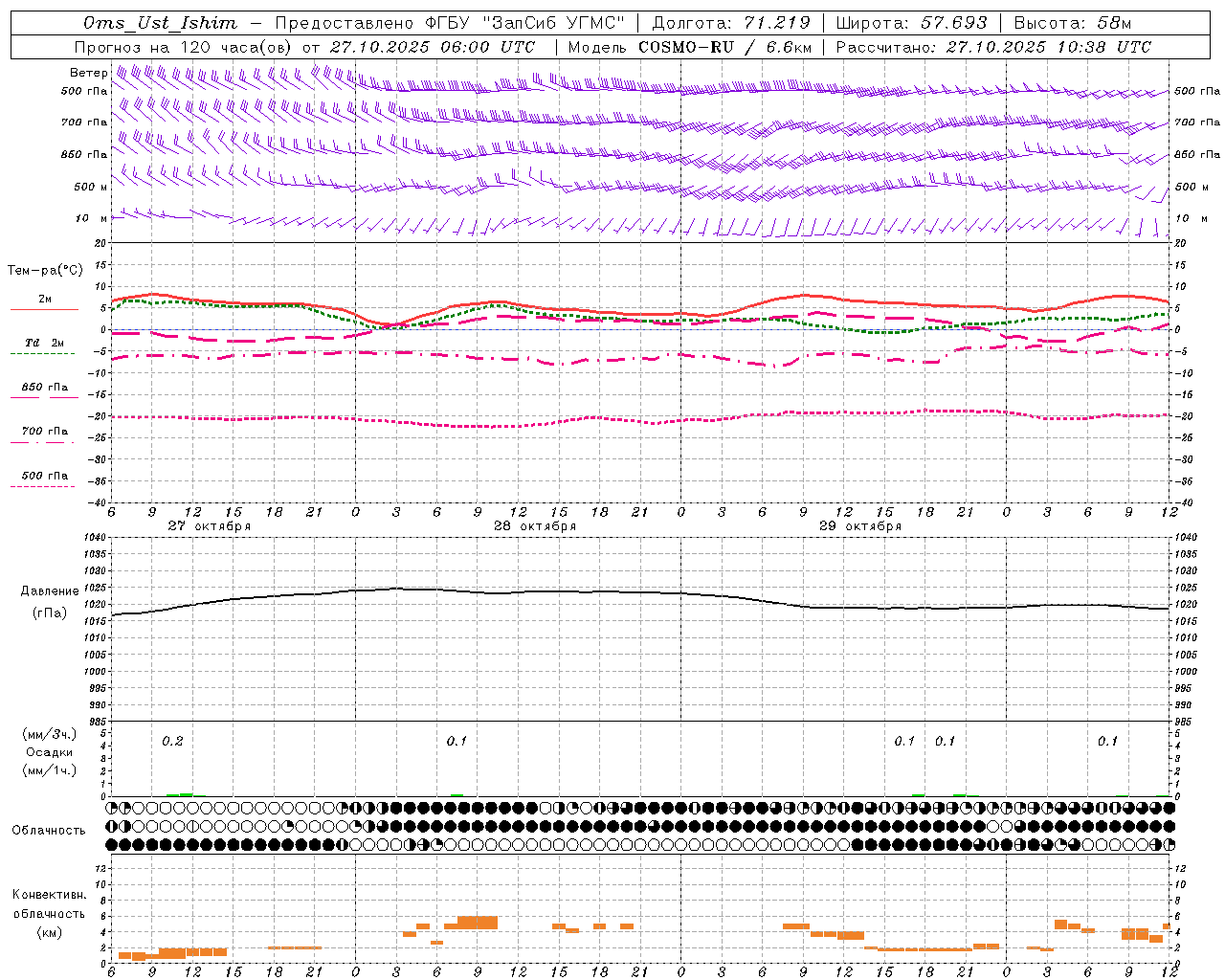Click the "Ветер" wind panel label
The height and width of the screenshot is (980, 1225).
[88, 73]
